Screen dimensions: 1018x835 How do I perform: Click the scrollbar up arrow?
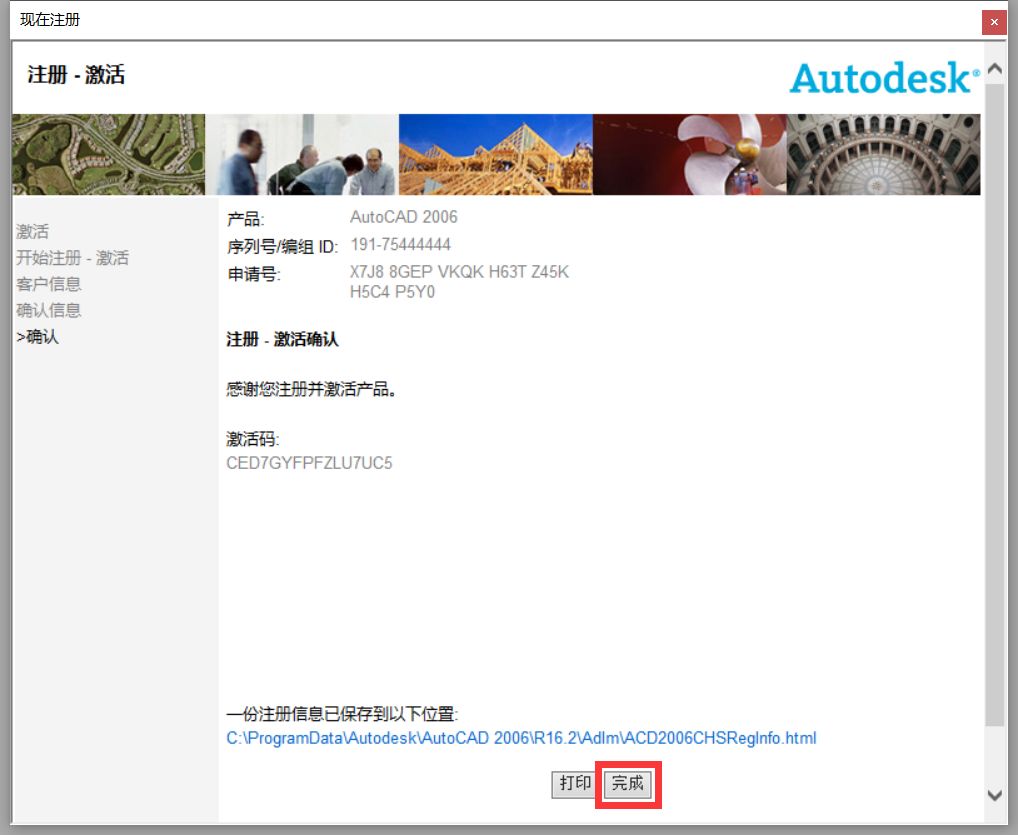[x=994, y=69]
